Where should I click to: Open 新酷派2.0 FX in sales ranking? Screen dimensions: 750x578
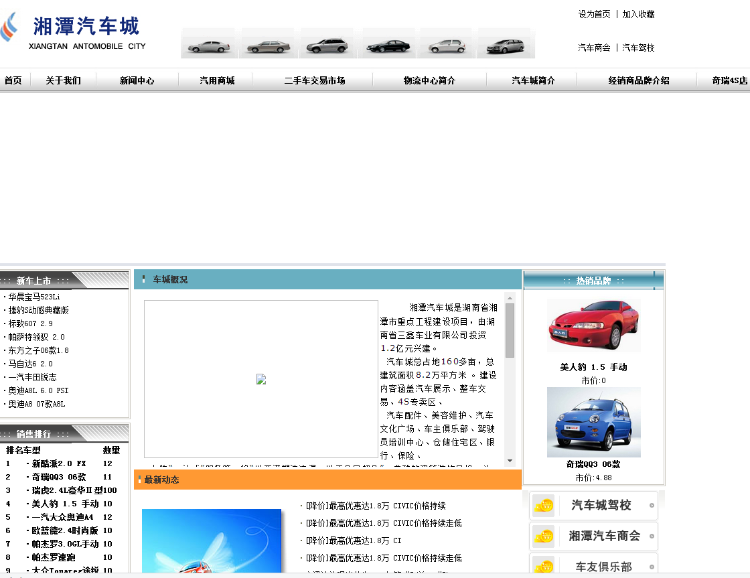tap(59, 464)
